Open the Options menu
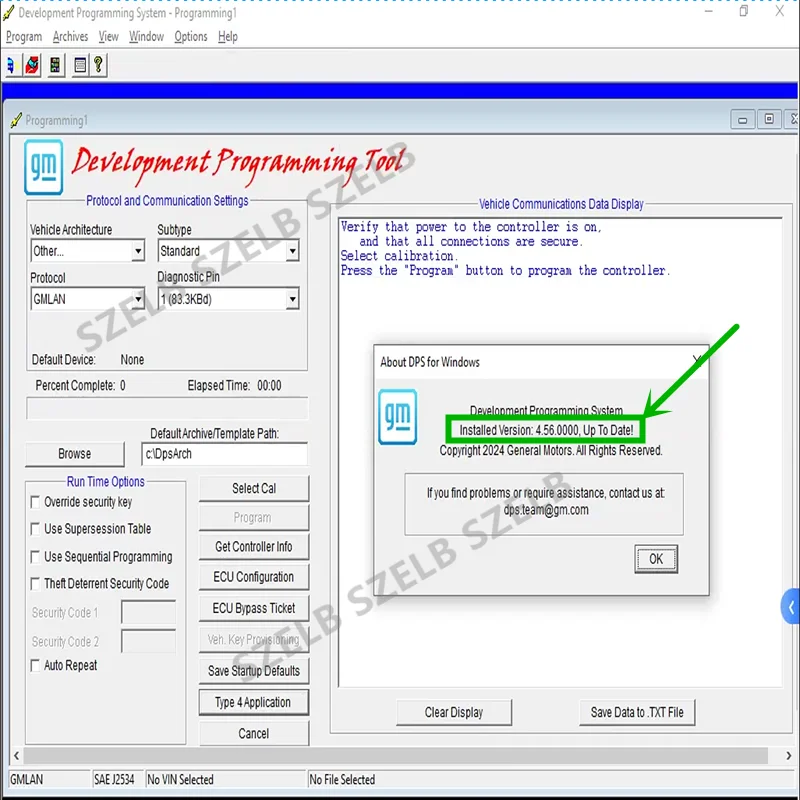The height and width of the screenshot is (800, 800). coord(191,37)
